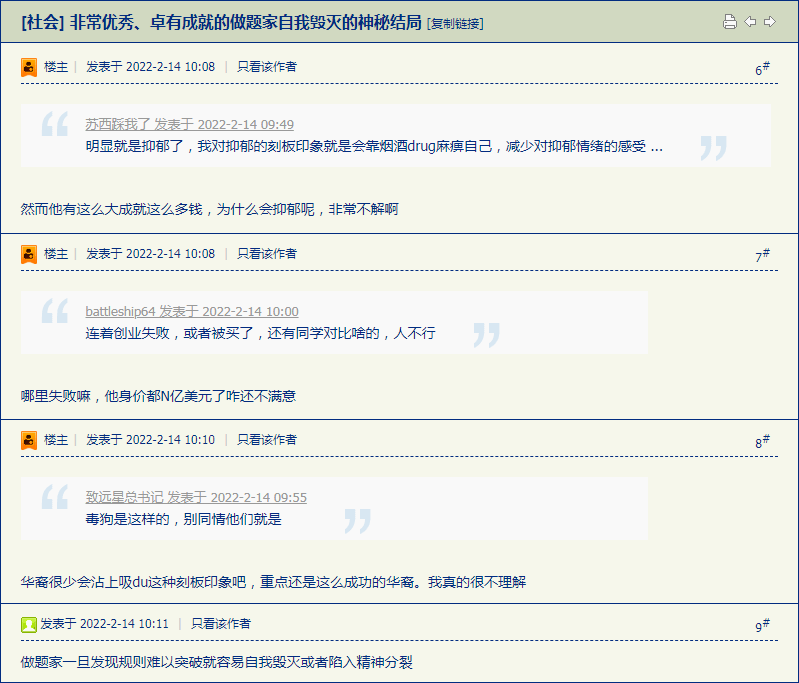Click the [复制链接] copy link button
Image resolution: width=799 pixels, height=683 pixels.
[x=455, y=23]
